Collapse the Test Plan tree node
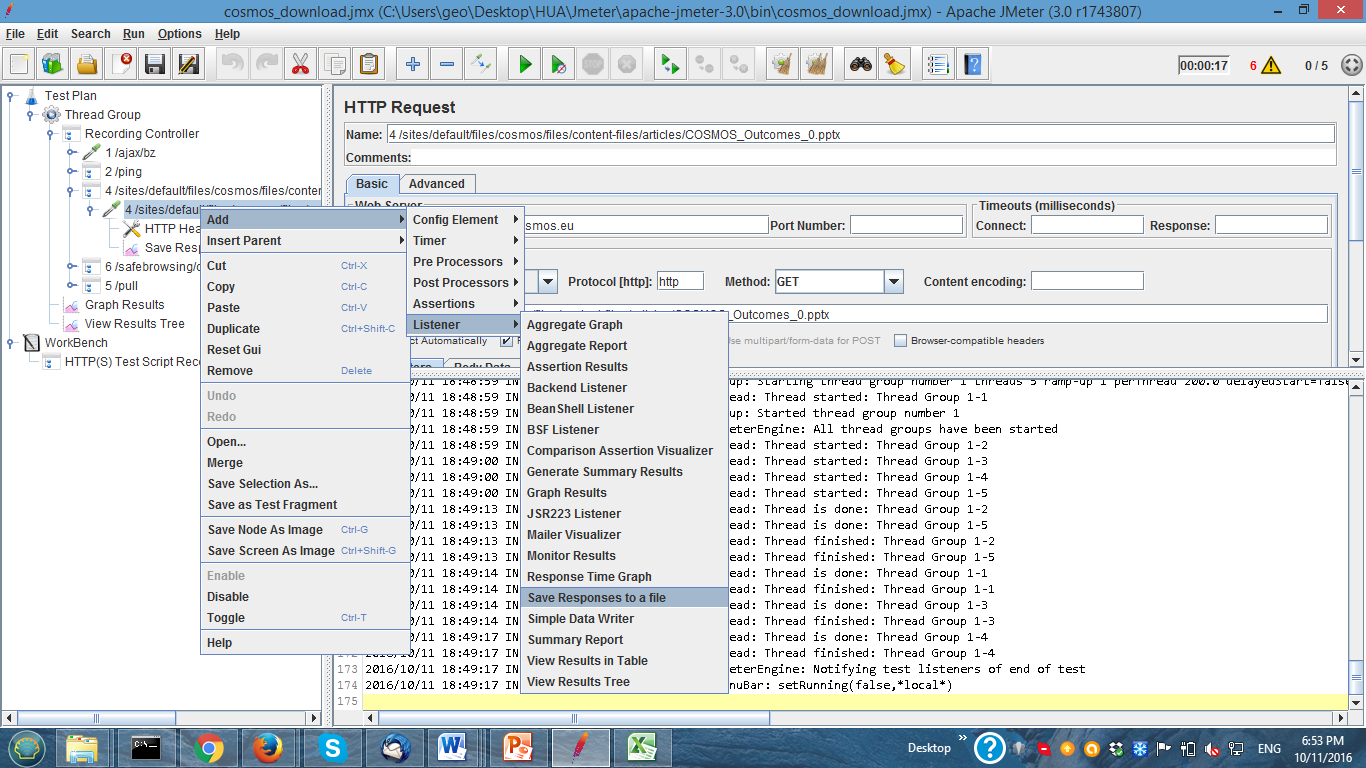Viewport: 1366px width, 768px height. [x=11, y=96]
